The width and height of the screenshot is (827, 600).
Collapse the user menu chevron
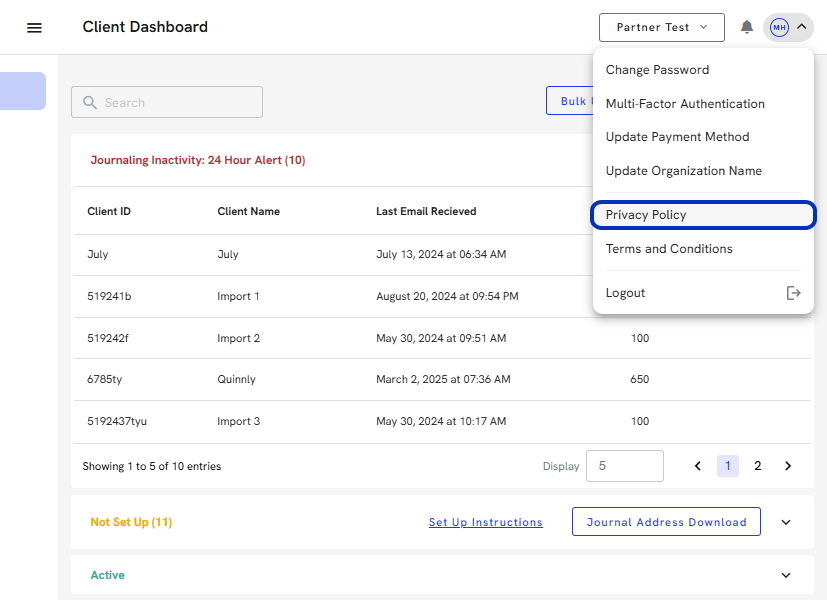click(x=801, y=27)
